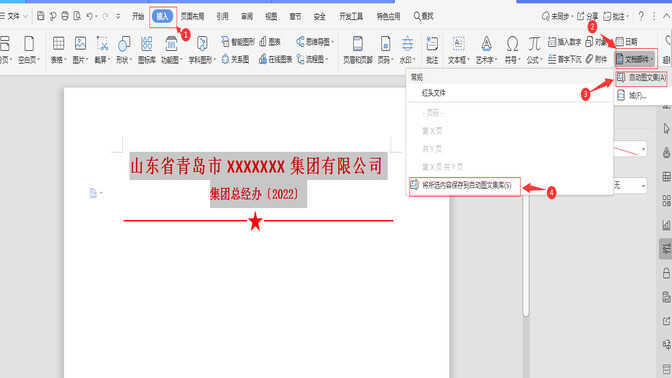Click the print icon in quick access toolbar
Viewport: 672px width, 378px height.
pos(65,16)
